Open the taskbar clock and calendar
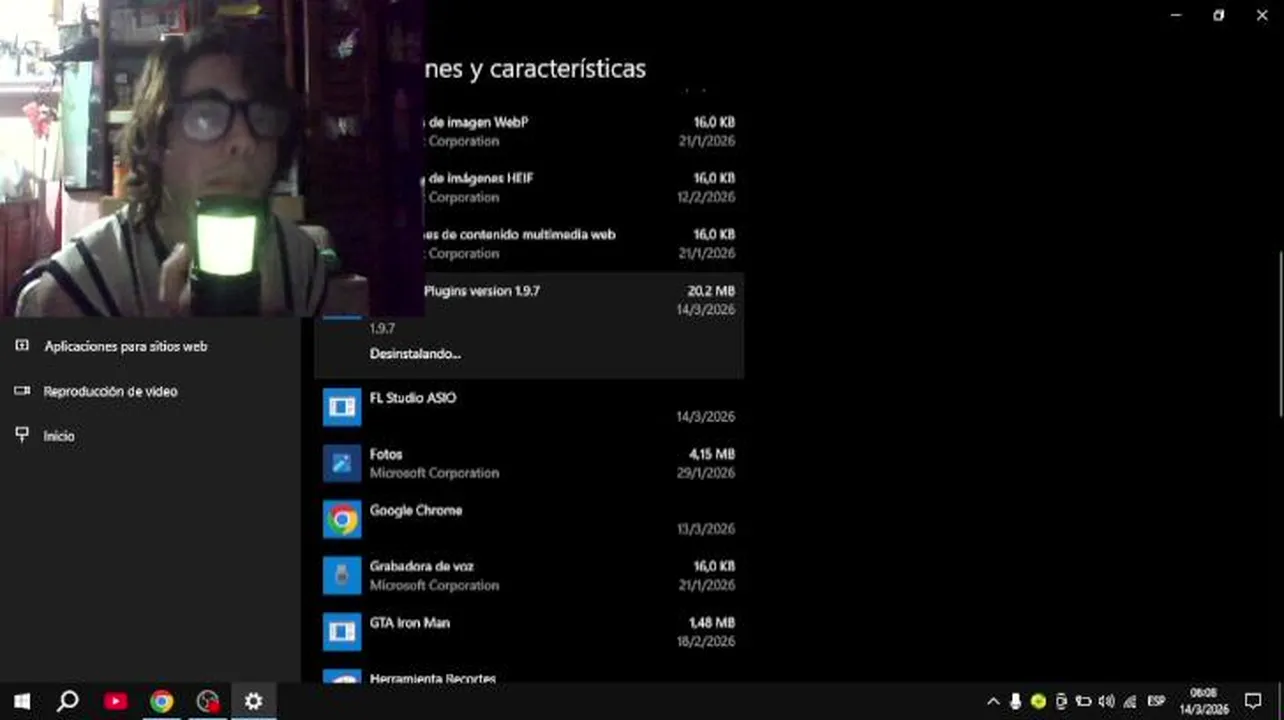The image size is (1284, 720). click(1203, 701)
